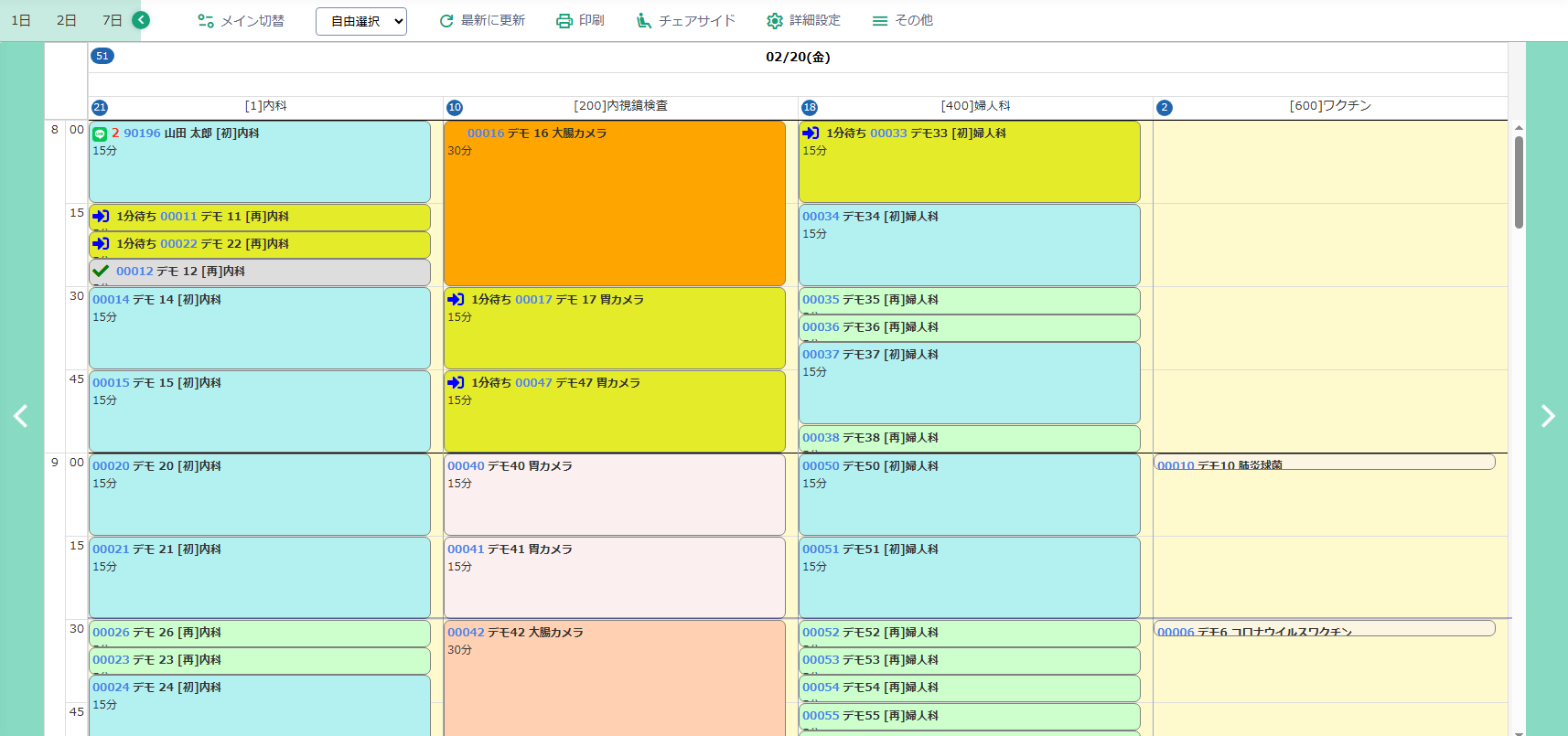The width and height of the screenshot is (1568, 736).
Task: Open patient link 00016 in 大腸カメラ appointment
Action: click(485, 133)
